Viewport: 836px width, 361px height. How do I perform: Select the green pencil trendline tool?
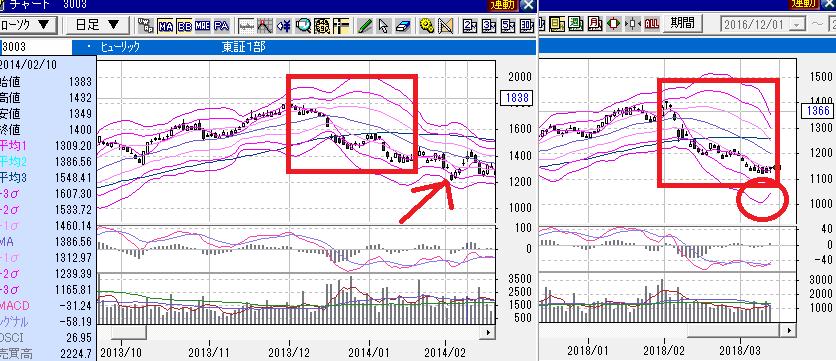click(365, 25)
